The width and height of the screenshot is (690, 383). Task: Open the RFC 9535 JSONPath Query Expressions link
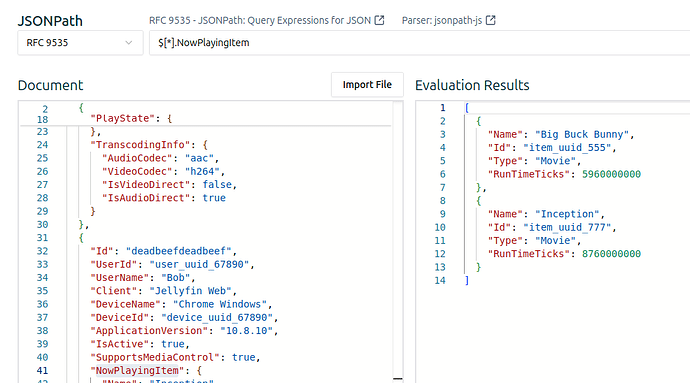pyautogui.click(x=260, y=20)
